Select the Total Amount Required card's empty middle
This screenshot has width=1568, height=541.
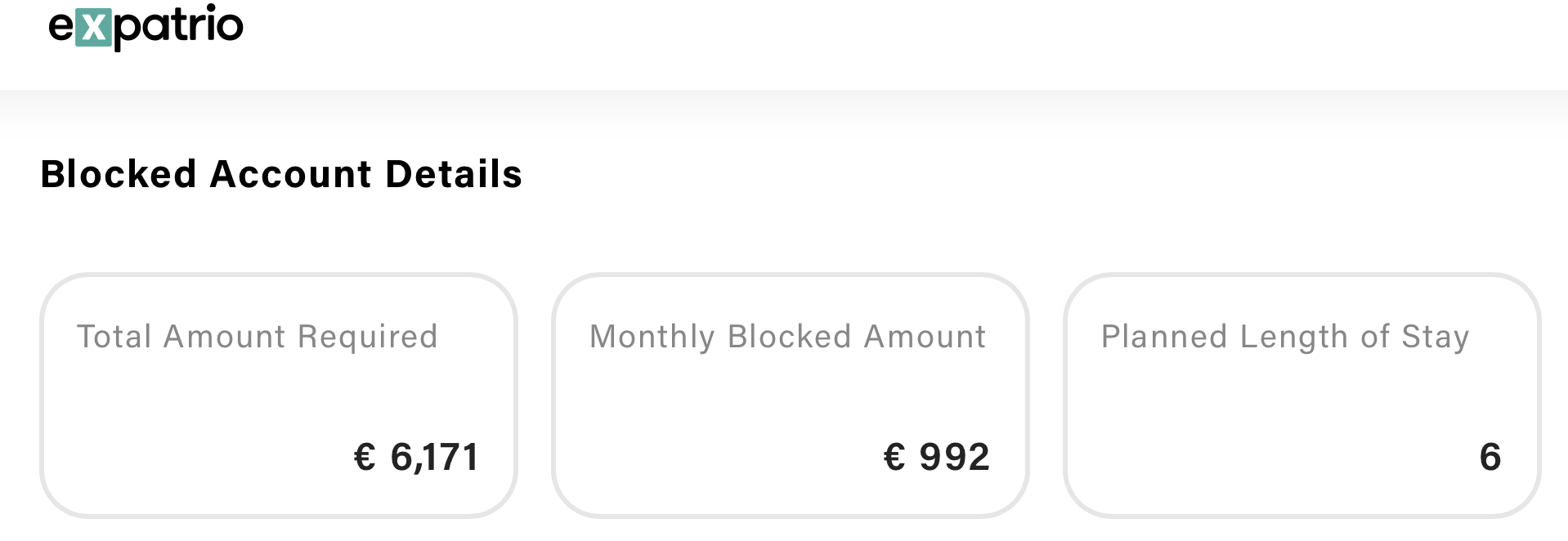pyautogui.click(x=278, y=396)
